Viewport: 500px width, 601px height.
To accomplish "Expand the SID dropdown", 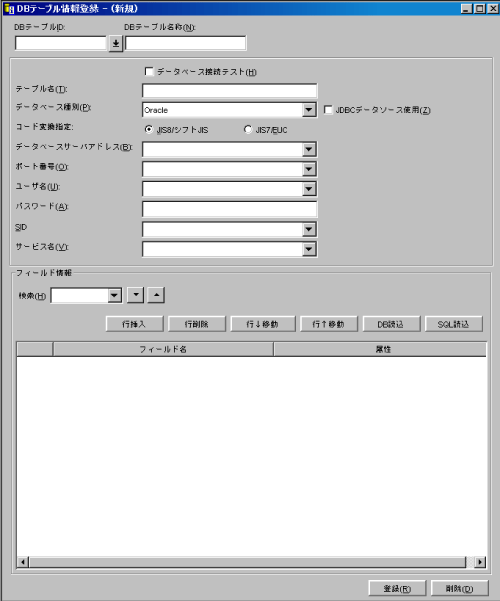I will pyautogui.click(x=309, y=229).
